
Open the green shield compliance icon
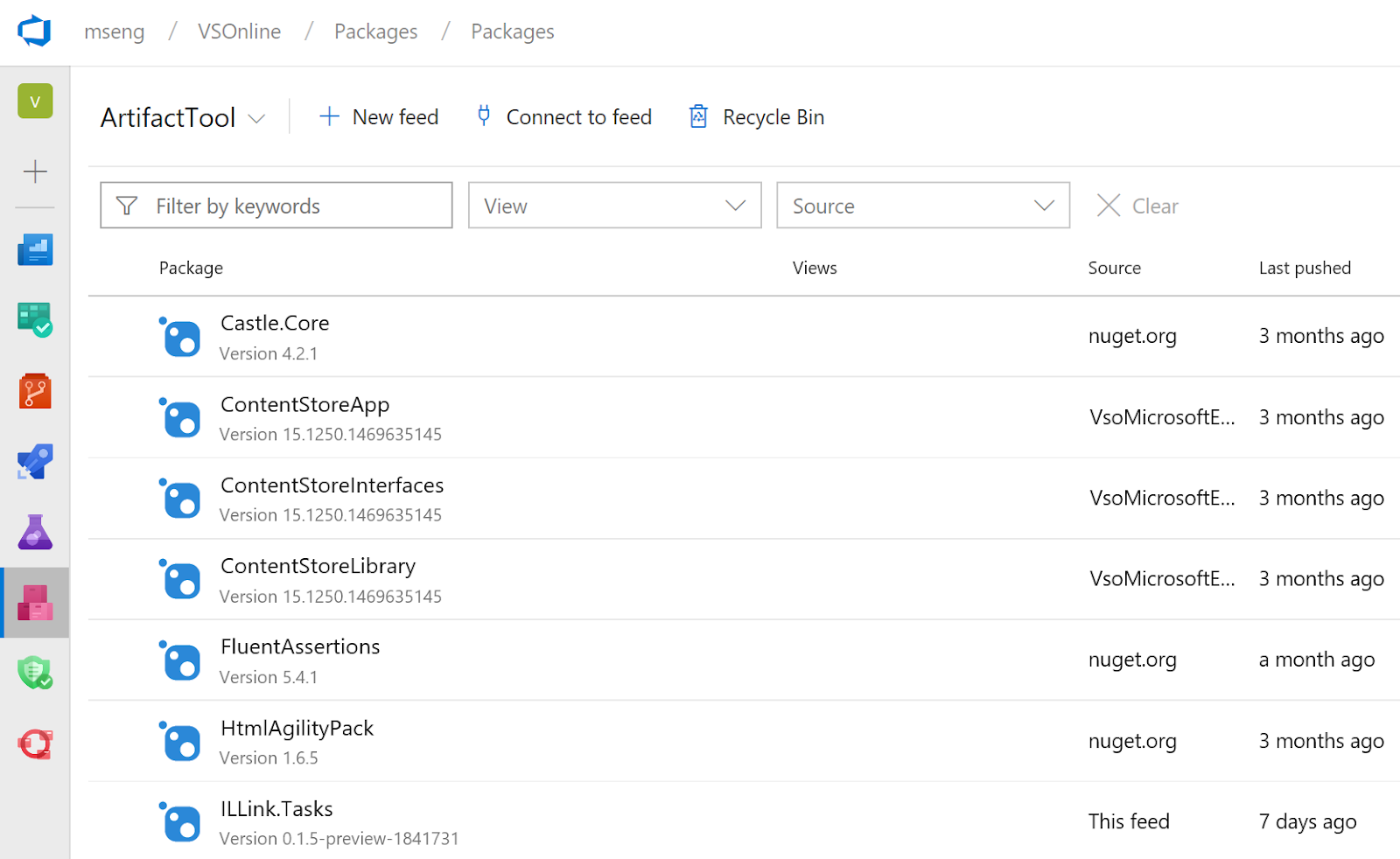click(35, 673)
